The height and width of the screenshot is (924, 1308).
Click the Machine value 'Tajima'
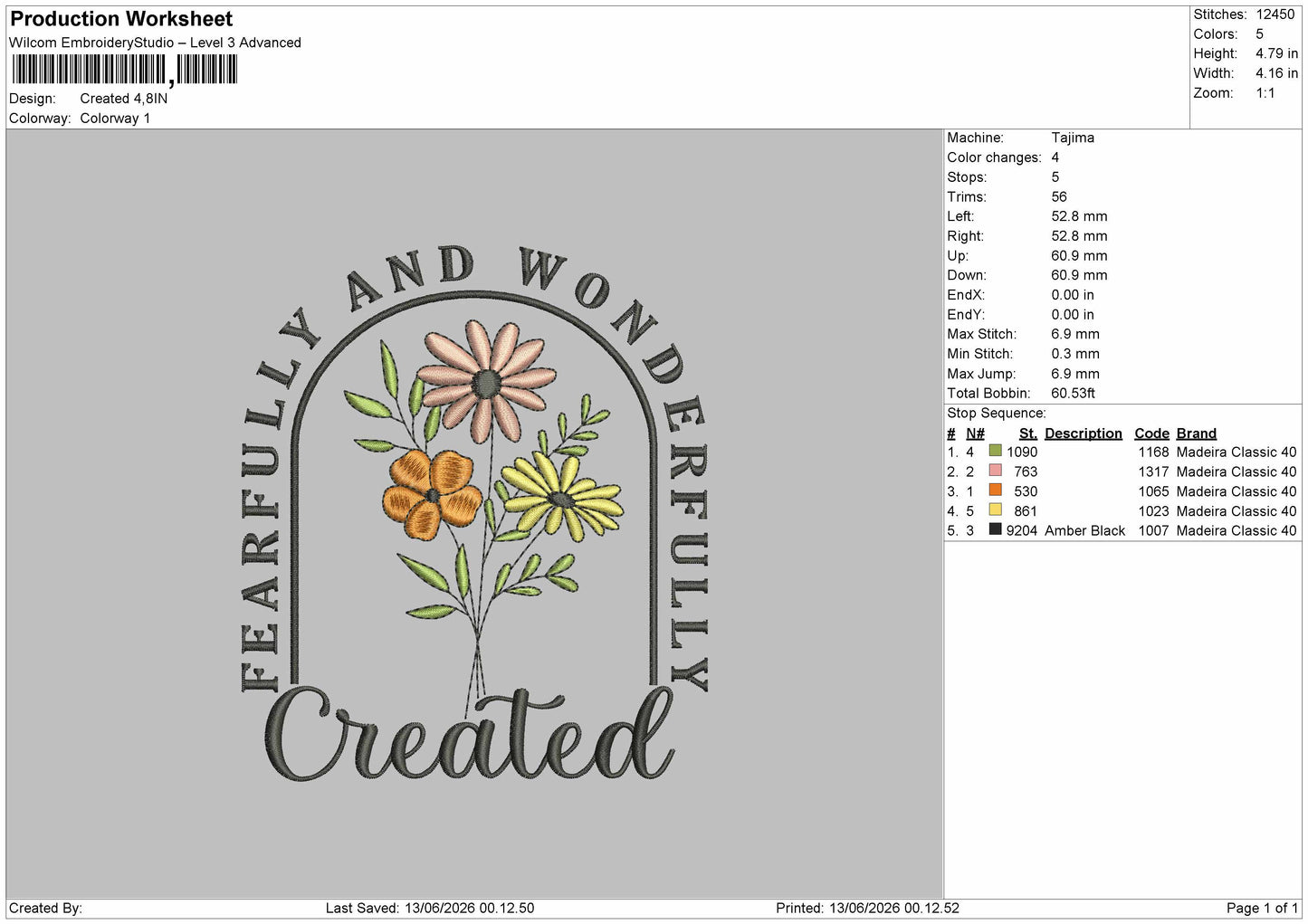(1073, 138)
